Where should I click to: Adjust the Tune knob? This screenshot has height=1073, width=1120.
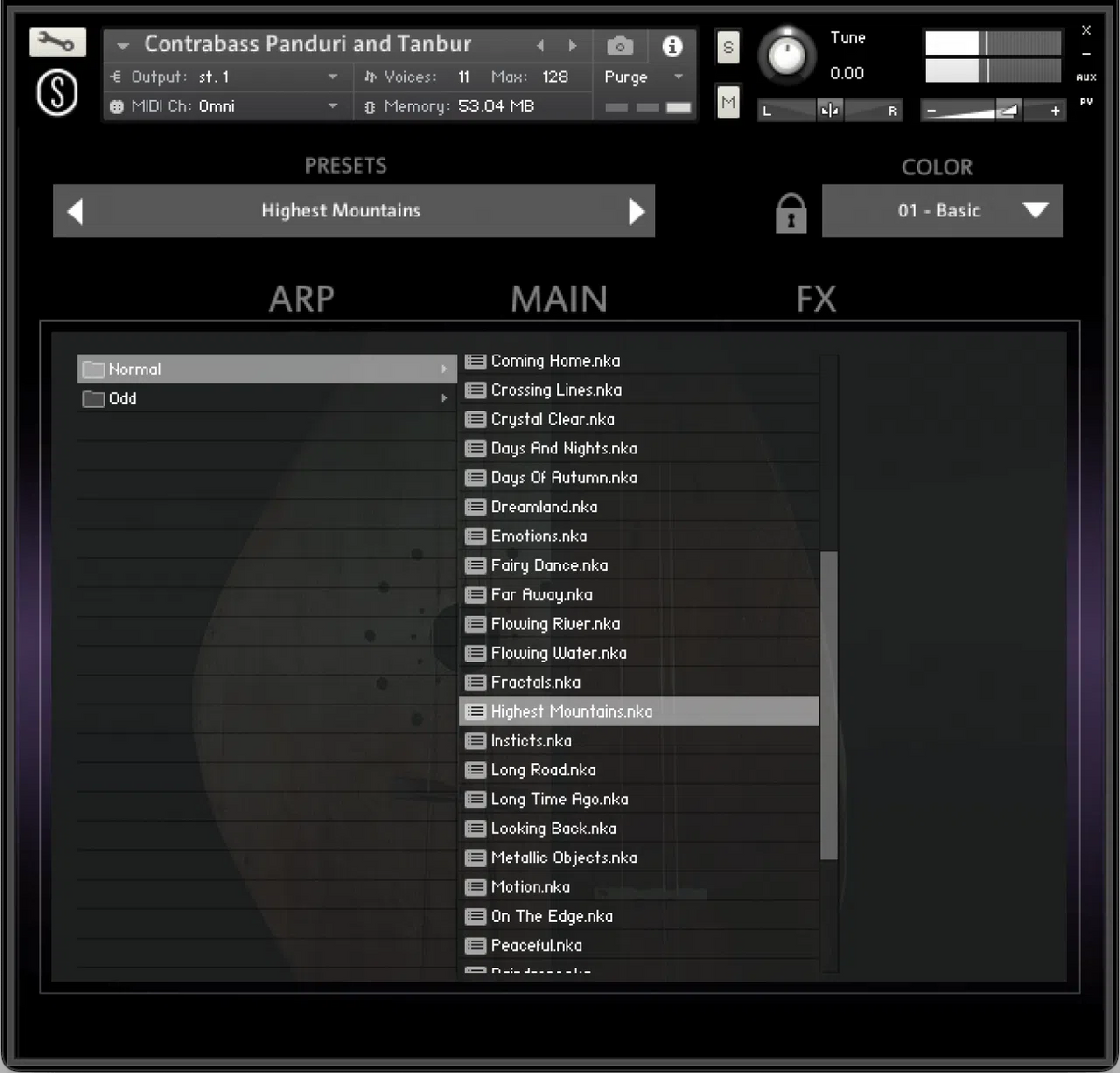(x=787, y=56)
